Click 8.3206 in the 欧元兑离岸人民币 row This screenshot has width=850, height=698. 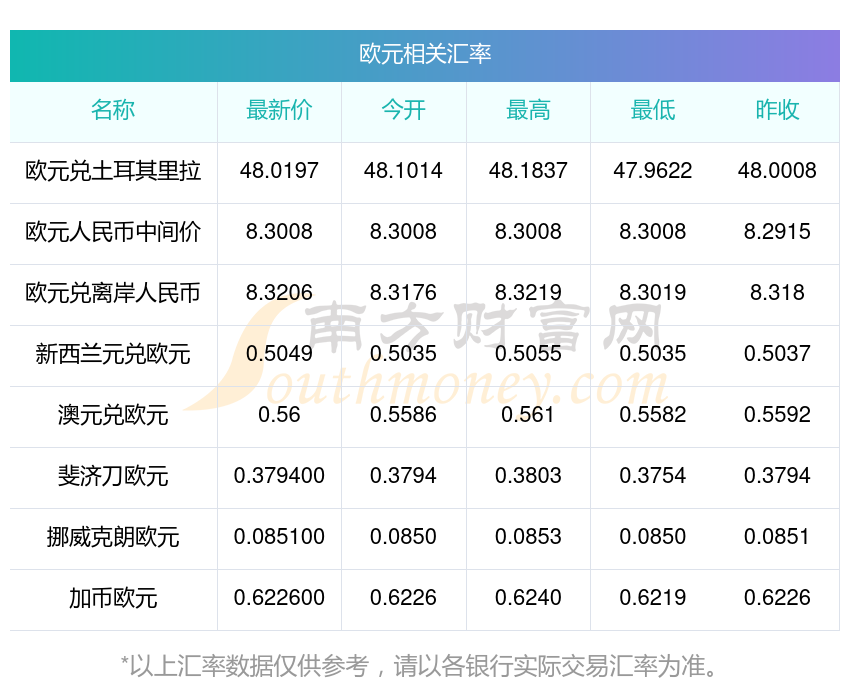click(x=279, y=293)
